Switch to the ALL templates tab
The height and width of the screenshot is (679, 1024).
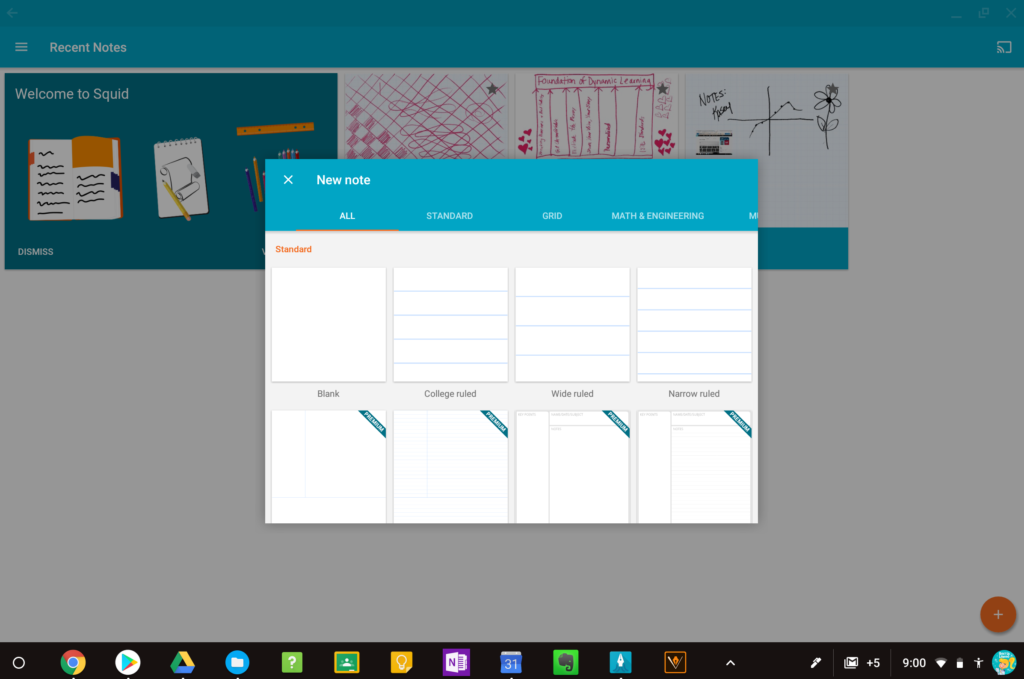tap(347, 215)
